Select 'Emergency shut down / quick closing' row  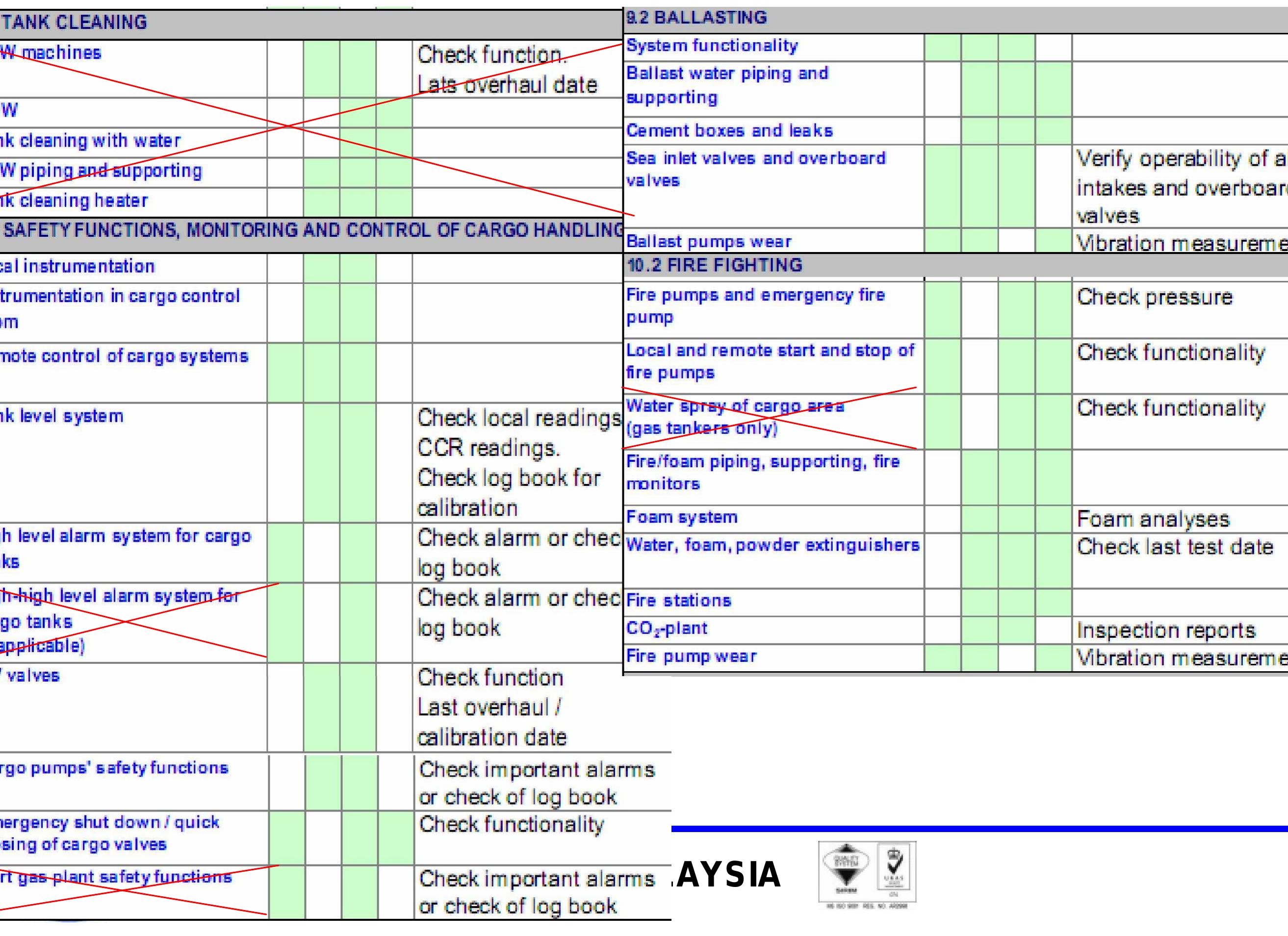point(109,833)
